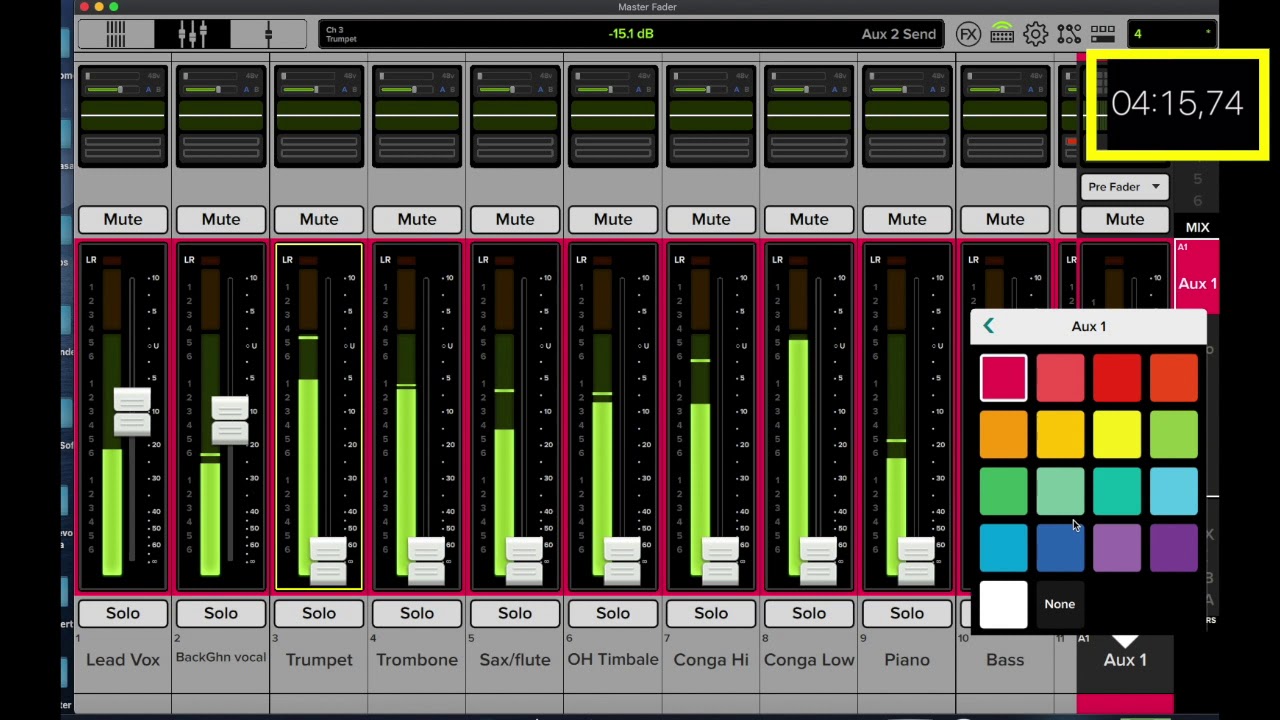Pick the amber yellow-orange swatch

(x=1060, y=435)
